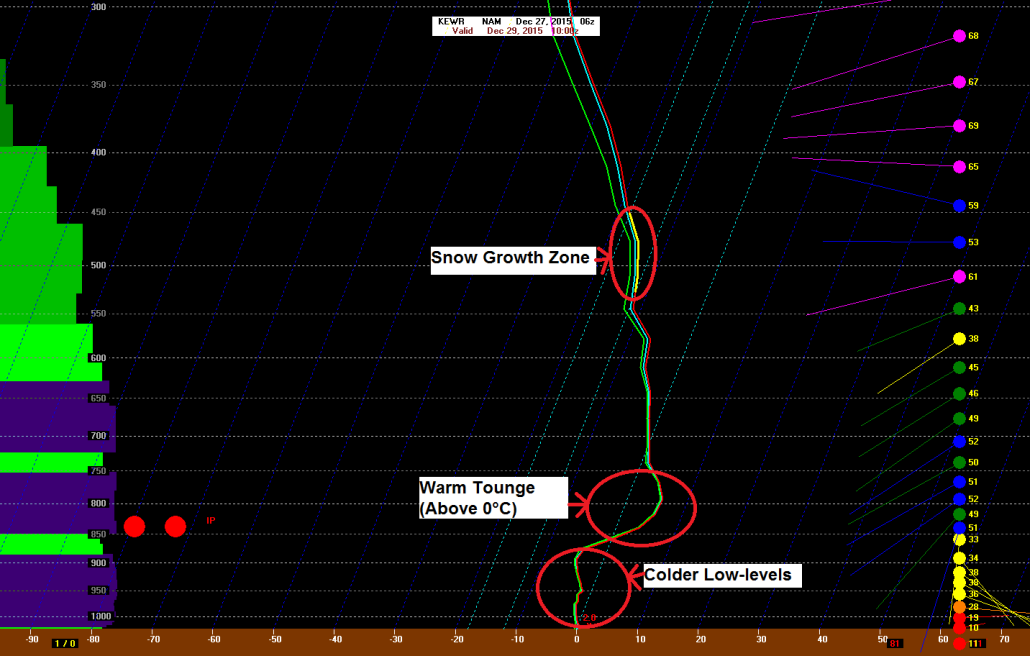This screenshot has height=656, width=1030.
Task: Toggle the red 10 dot at panel bottom
Action: click(957, 628)
